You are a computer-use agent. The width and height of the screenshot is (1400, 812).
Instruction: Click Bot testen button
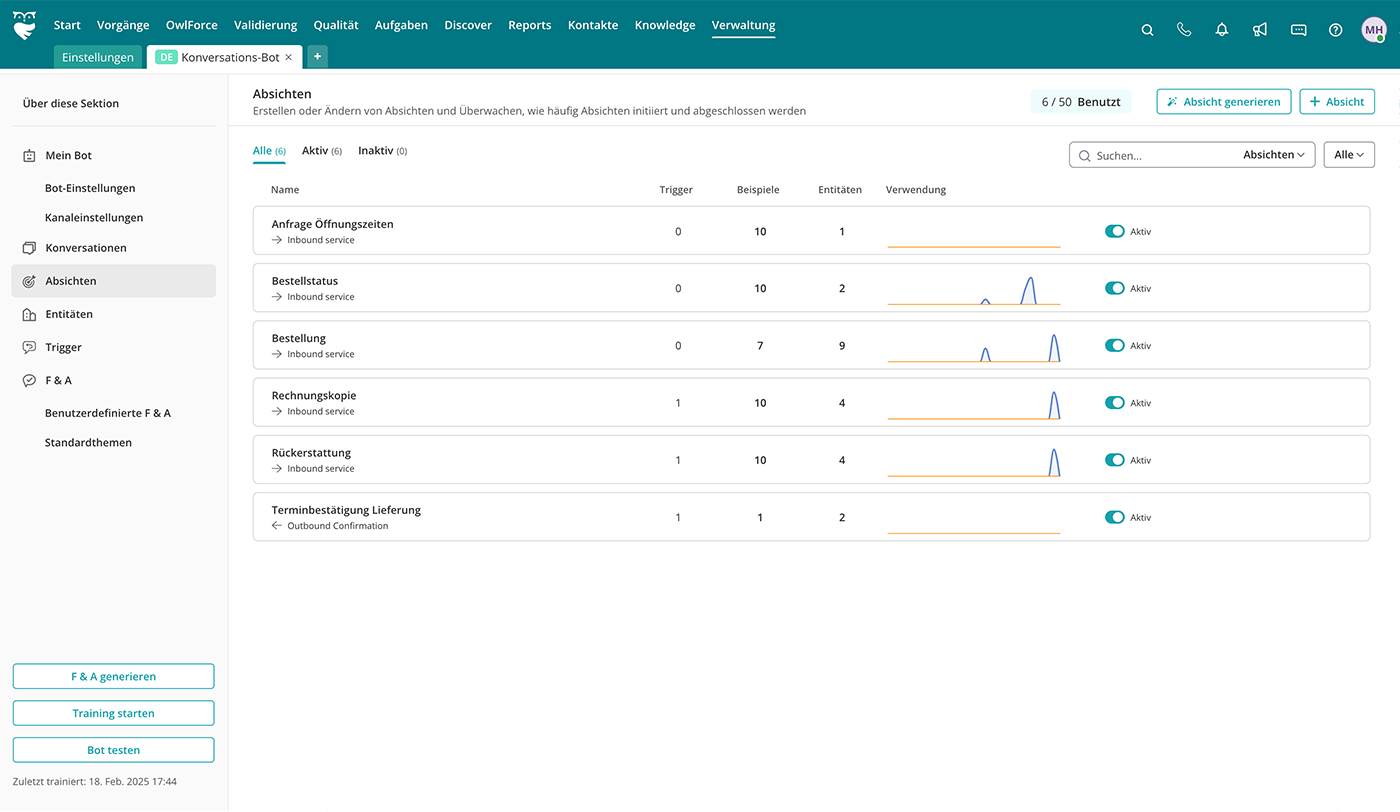(x=113, y=750)
